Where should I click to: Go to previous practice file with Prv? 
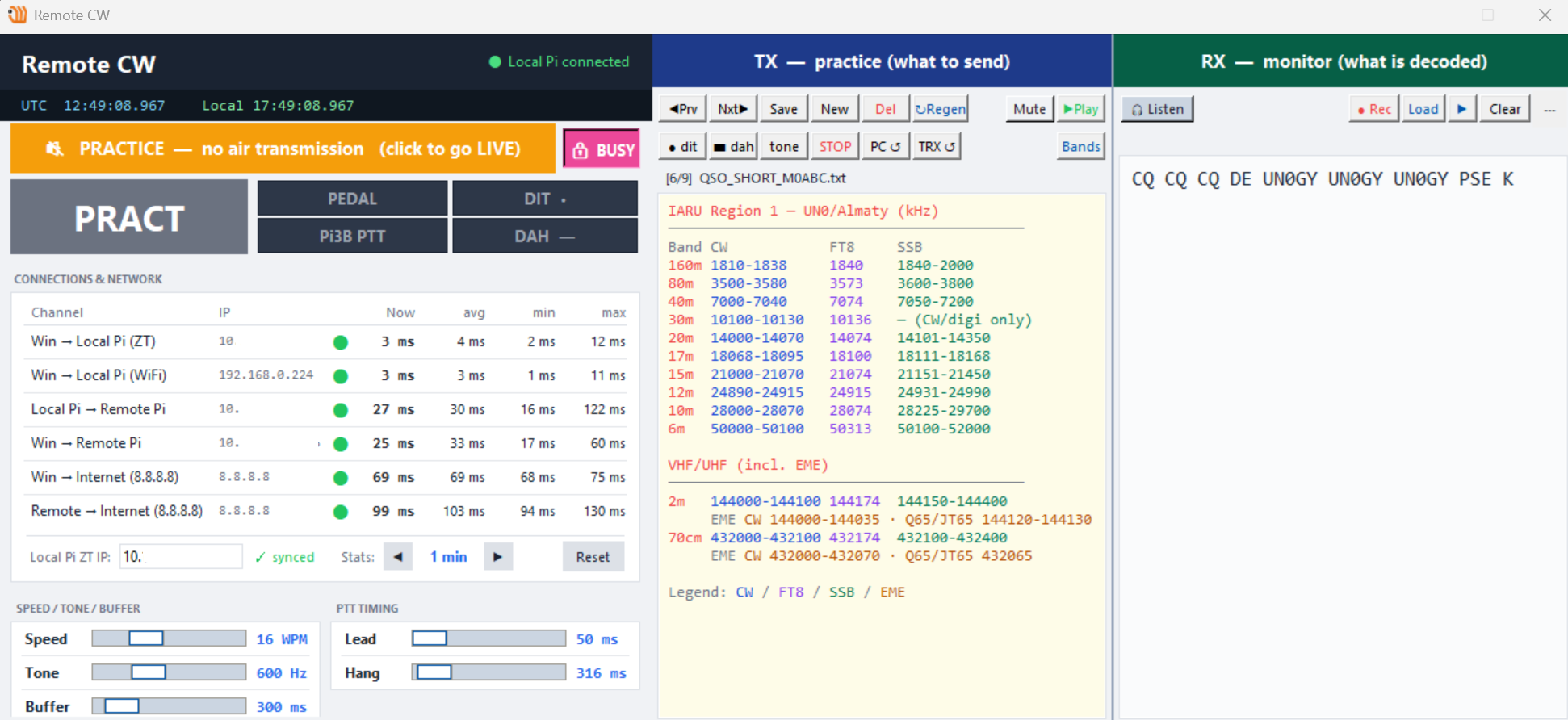click(x=683, y=109)
